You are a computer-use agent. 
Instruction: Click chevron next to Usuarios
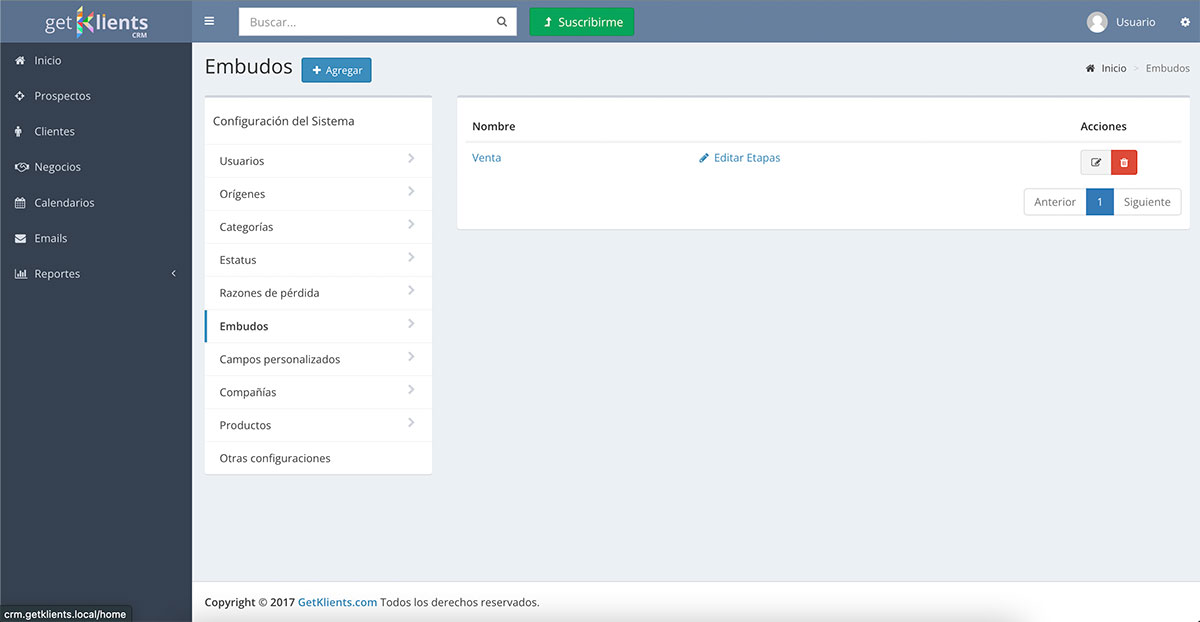click(411, 159)
